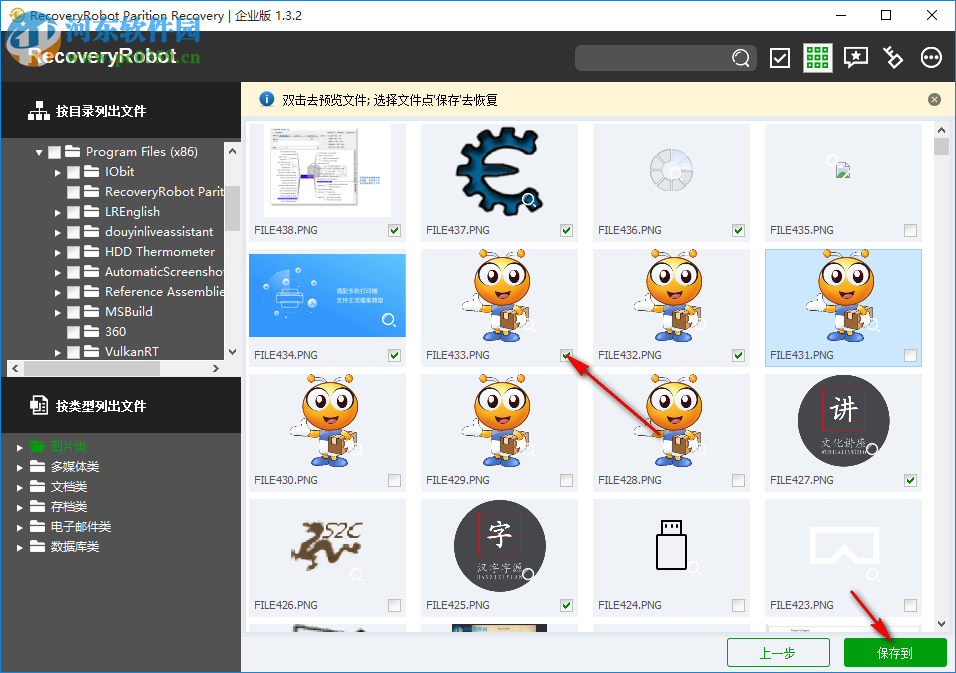Click the license key icon in toolbar
Image resolution: width=956 pixels, height=673 pixels.
(x=893, y=57)
